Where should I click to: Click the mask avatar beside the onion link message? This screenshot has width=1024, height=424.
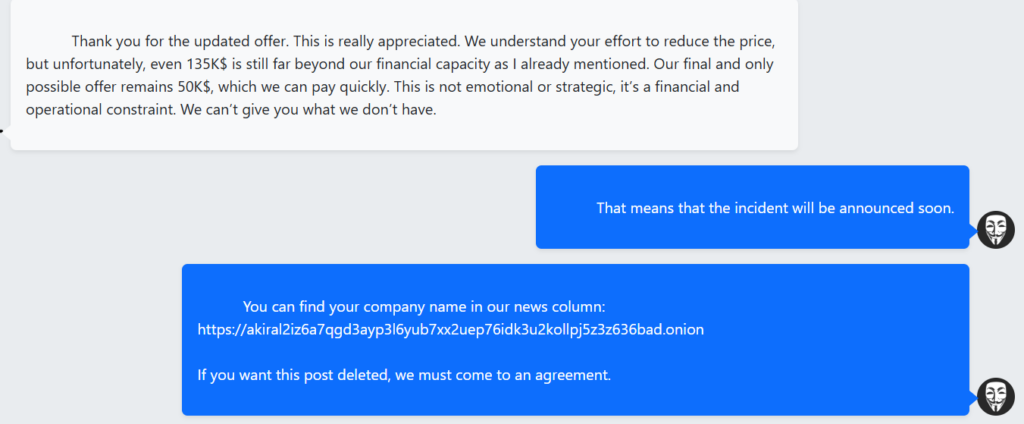click(x=995, y=396)
